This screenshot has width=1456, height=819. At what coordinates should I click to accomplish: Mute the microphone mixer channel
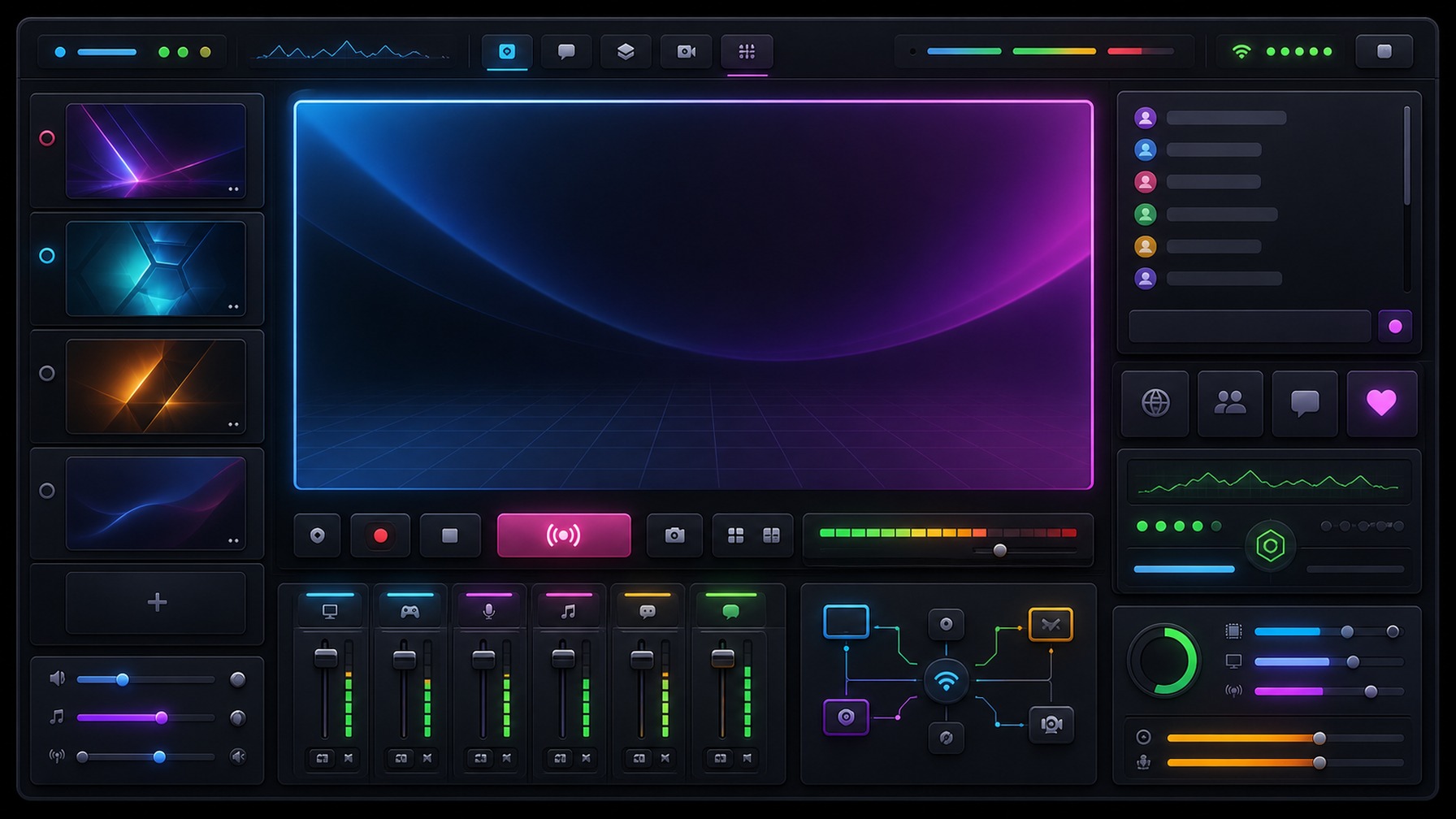pyautogui.click(x=507, y=758)
